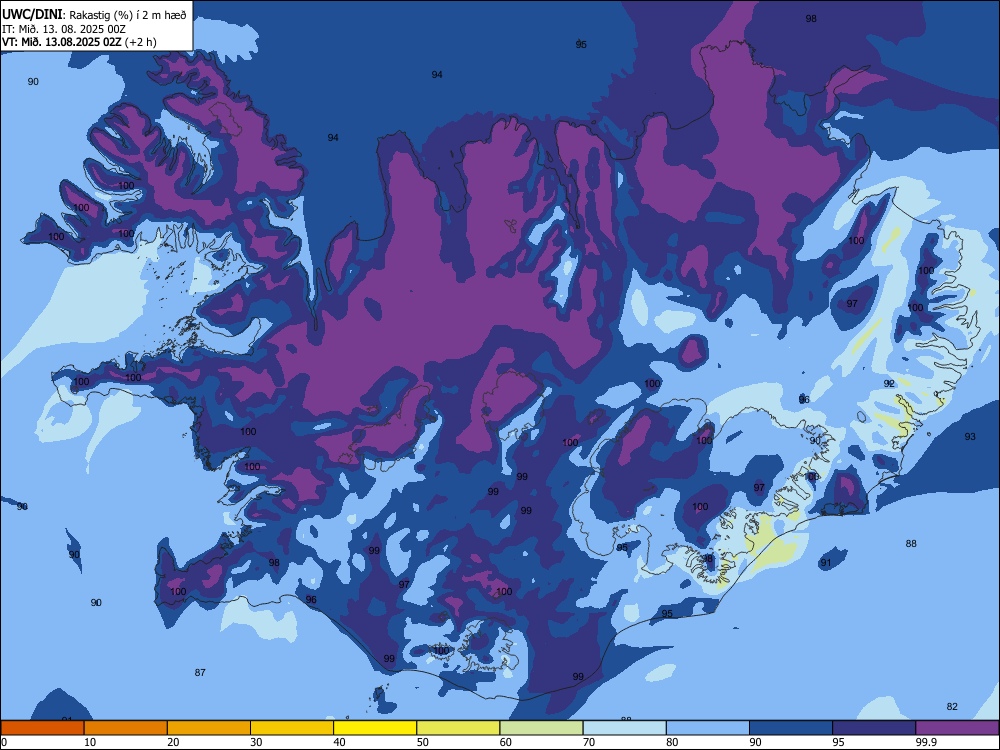Screen dimensions: 1000x750
Task: Click the UWC/DINI Rakastig title text
Action: 94,15
